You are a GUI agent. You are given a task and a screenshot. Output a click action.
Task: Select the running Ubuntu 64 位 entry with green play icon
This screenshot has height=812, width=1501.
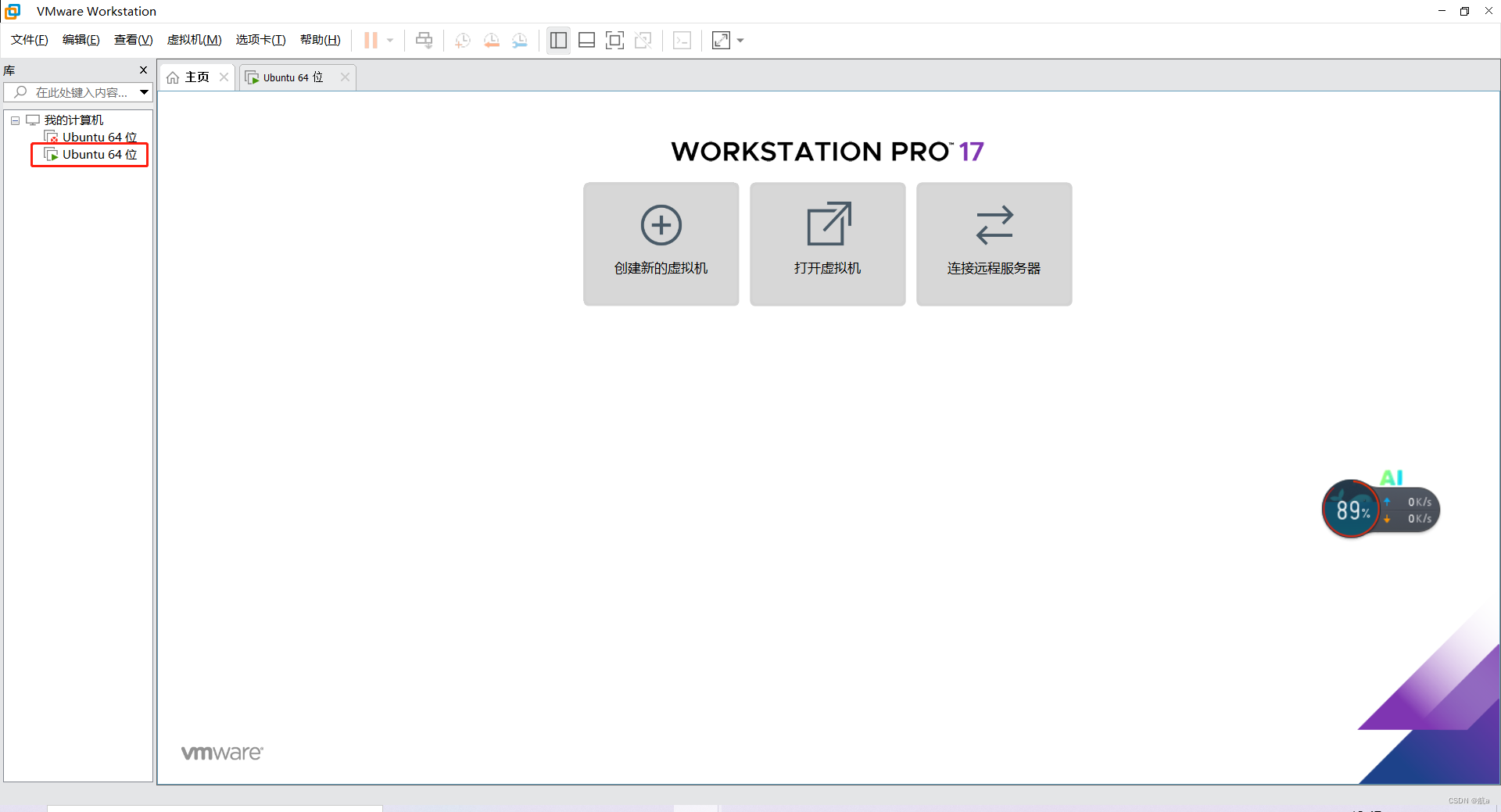click(91, 155)
